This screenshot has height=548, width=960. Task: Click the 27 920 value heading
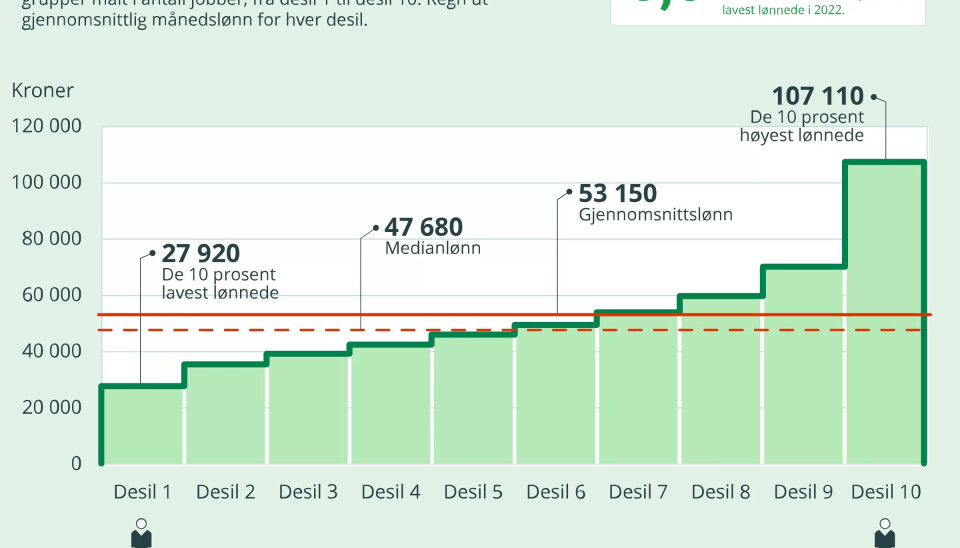[x=201, y=254]
